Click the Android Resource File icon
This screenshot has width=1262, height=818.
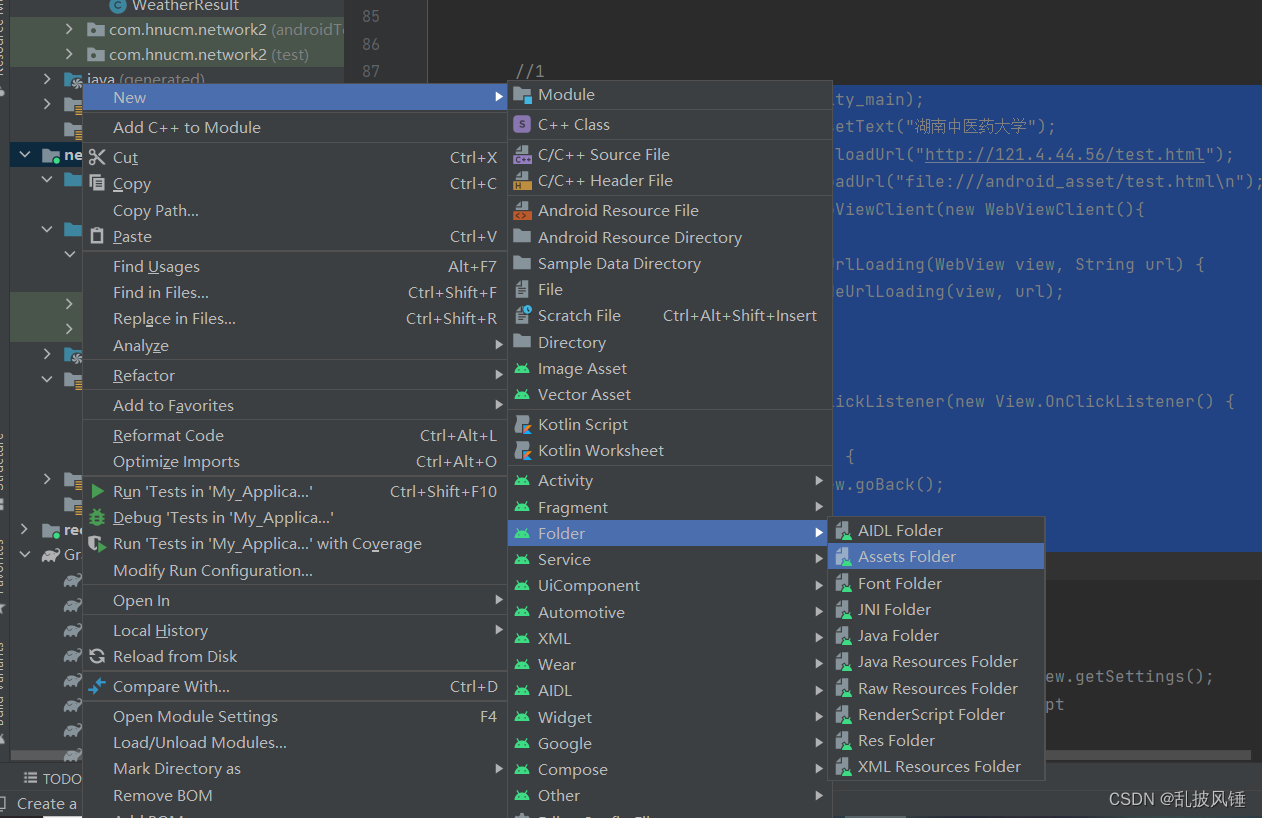pos(522,211)
